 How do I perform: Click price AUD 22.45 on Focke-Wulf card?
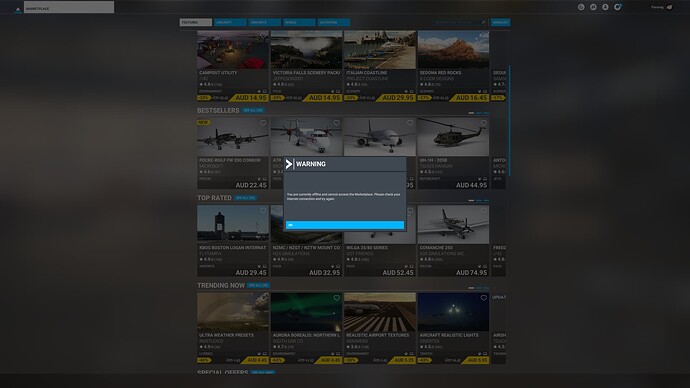(251, 185)
